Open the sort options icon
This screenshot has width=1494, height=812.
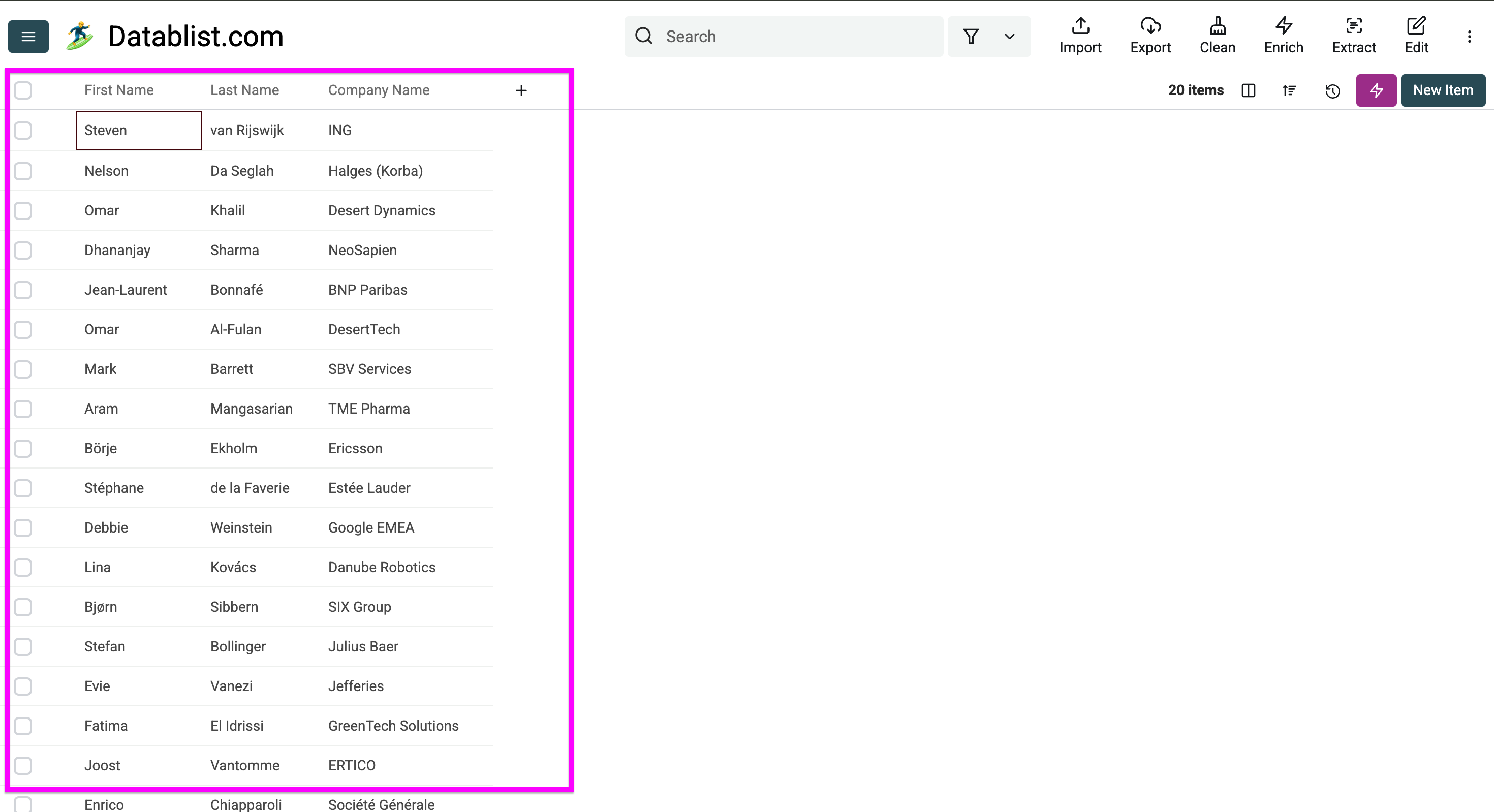pos(1289,90)
